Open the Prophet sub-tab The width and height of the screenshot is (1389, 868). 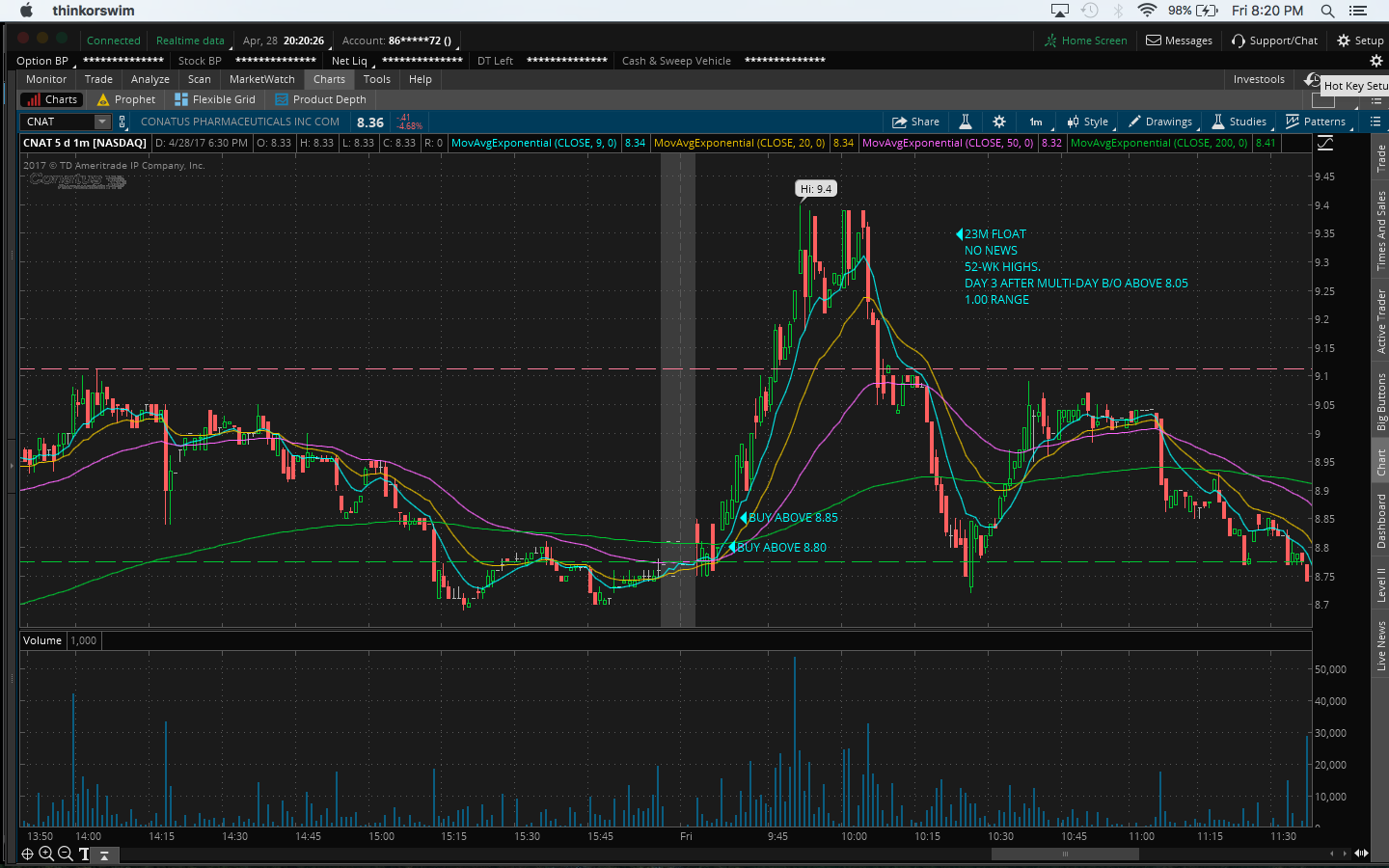[x=126, y=99]
